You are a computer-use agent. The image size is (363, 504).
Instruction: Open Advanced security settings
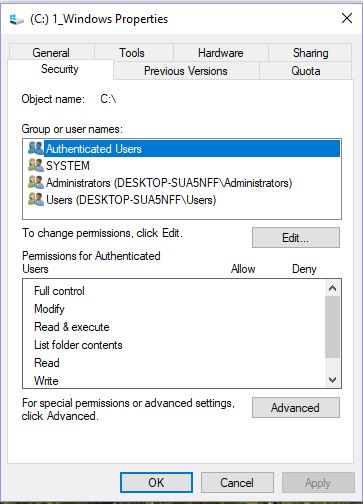(296, 407)
